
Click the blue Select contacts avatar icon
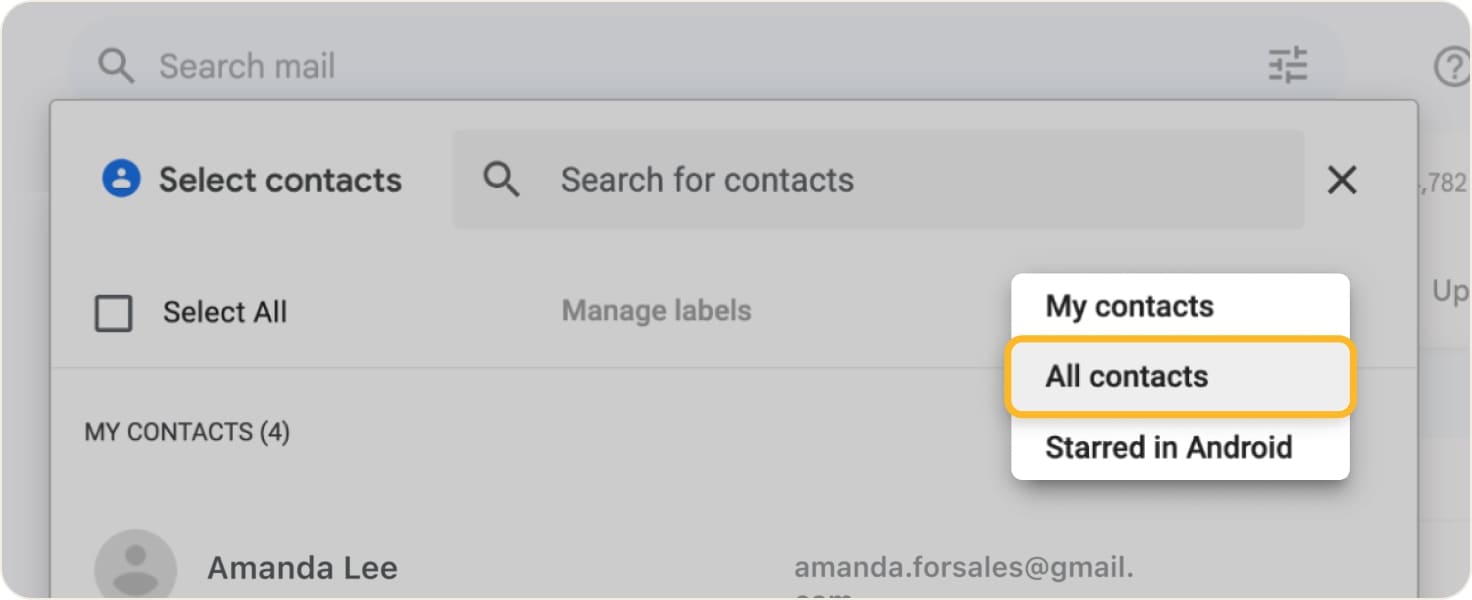[x=120, y=179]
